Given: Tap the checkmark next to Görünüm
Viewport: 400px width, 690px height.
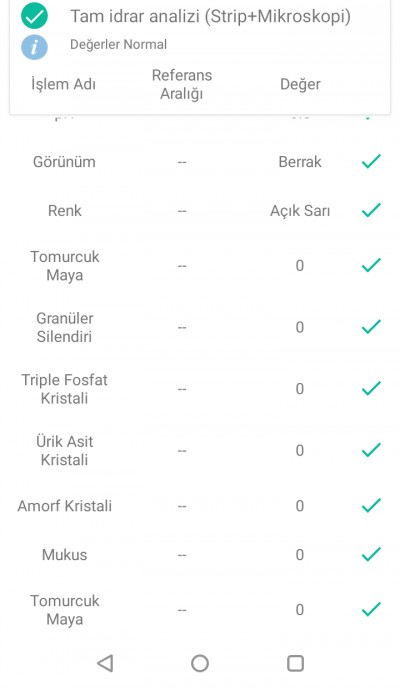Looking at the screenshot, I should pos(371,161).
